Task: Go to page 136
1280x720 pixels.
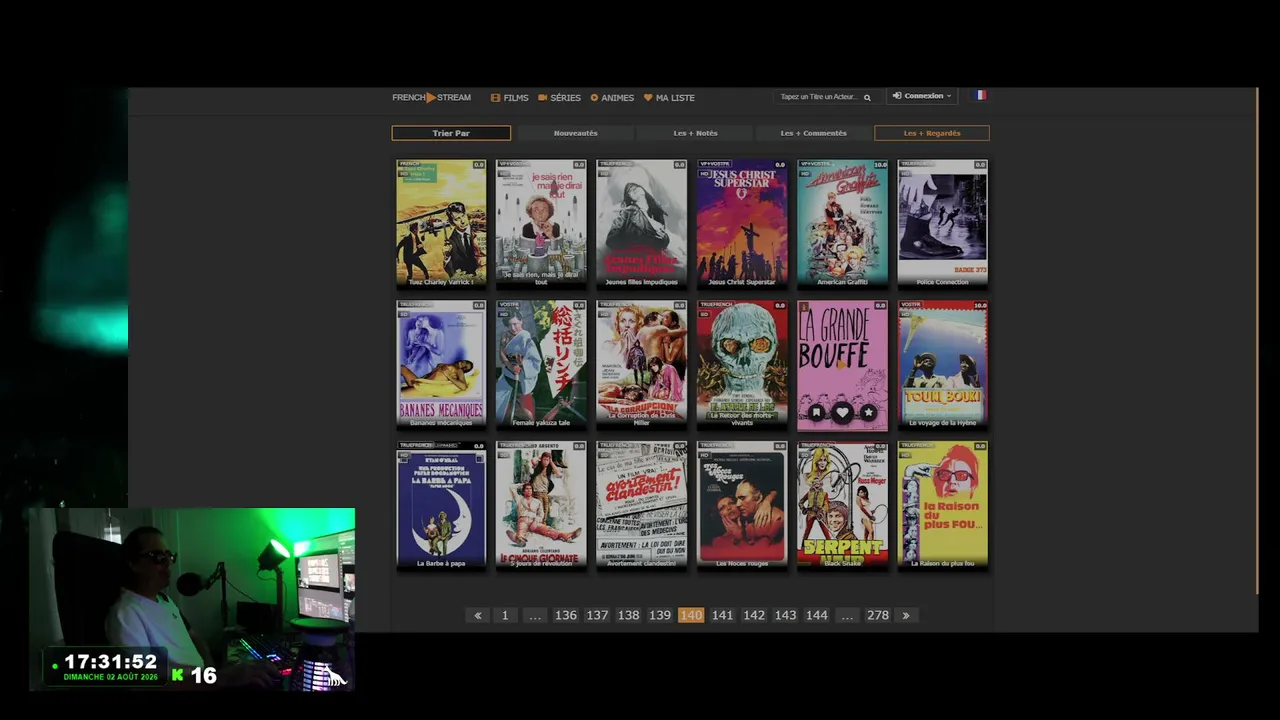Action: [566, 615]
